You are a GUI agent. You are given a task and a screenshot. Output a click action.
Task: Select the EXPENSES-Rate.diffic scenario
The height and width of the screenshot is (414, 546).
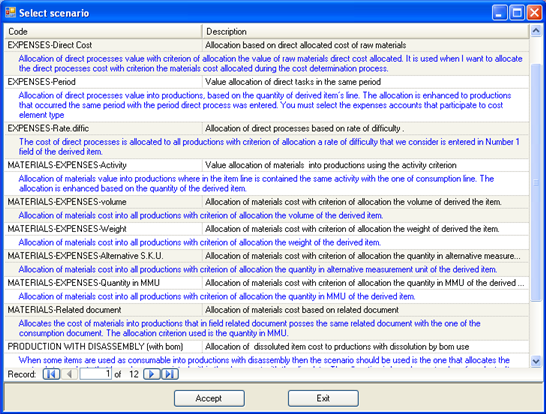(x=267, y=128)
